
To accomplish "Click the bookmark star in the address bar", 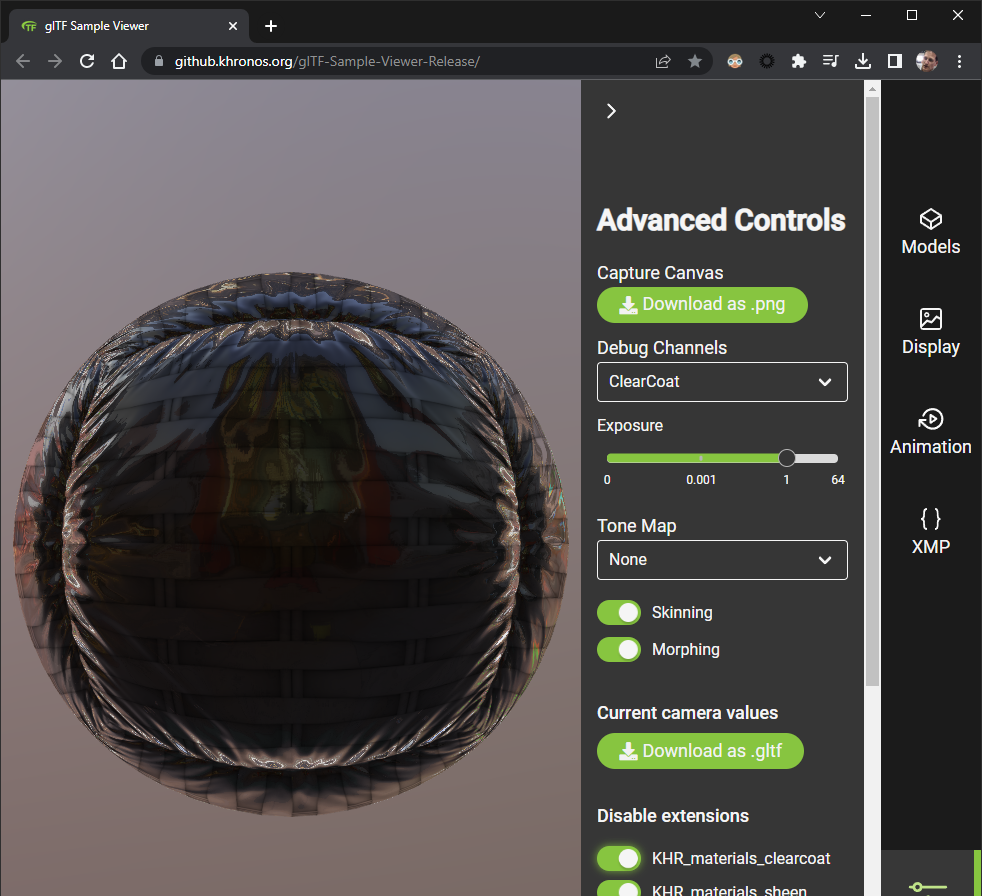I will [x=695, y=61].
